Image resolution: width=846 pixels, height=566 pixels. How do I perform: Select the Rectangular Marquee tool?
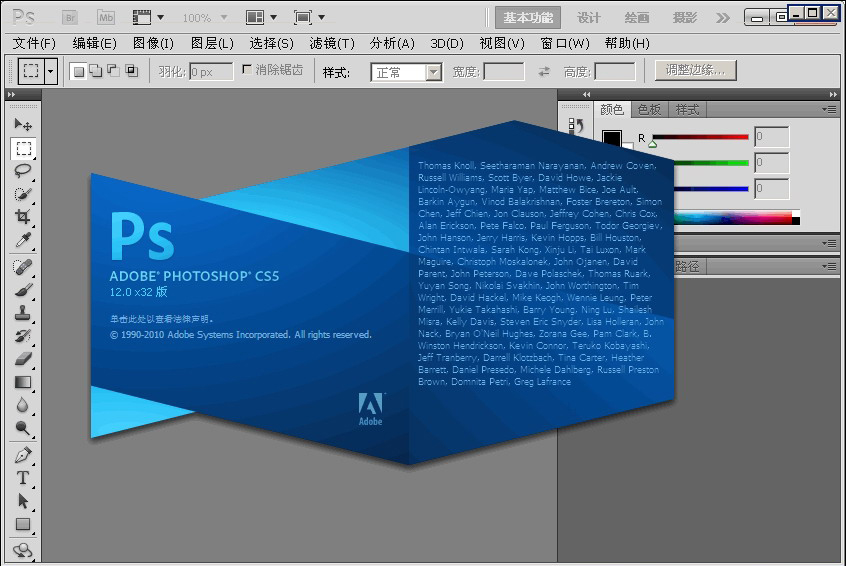pos(23,148)
